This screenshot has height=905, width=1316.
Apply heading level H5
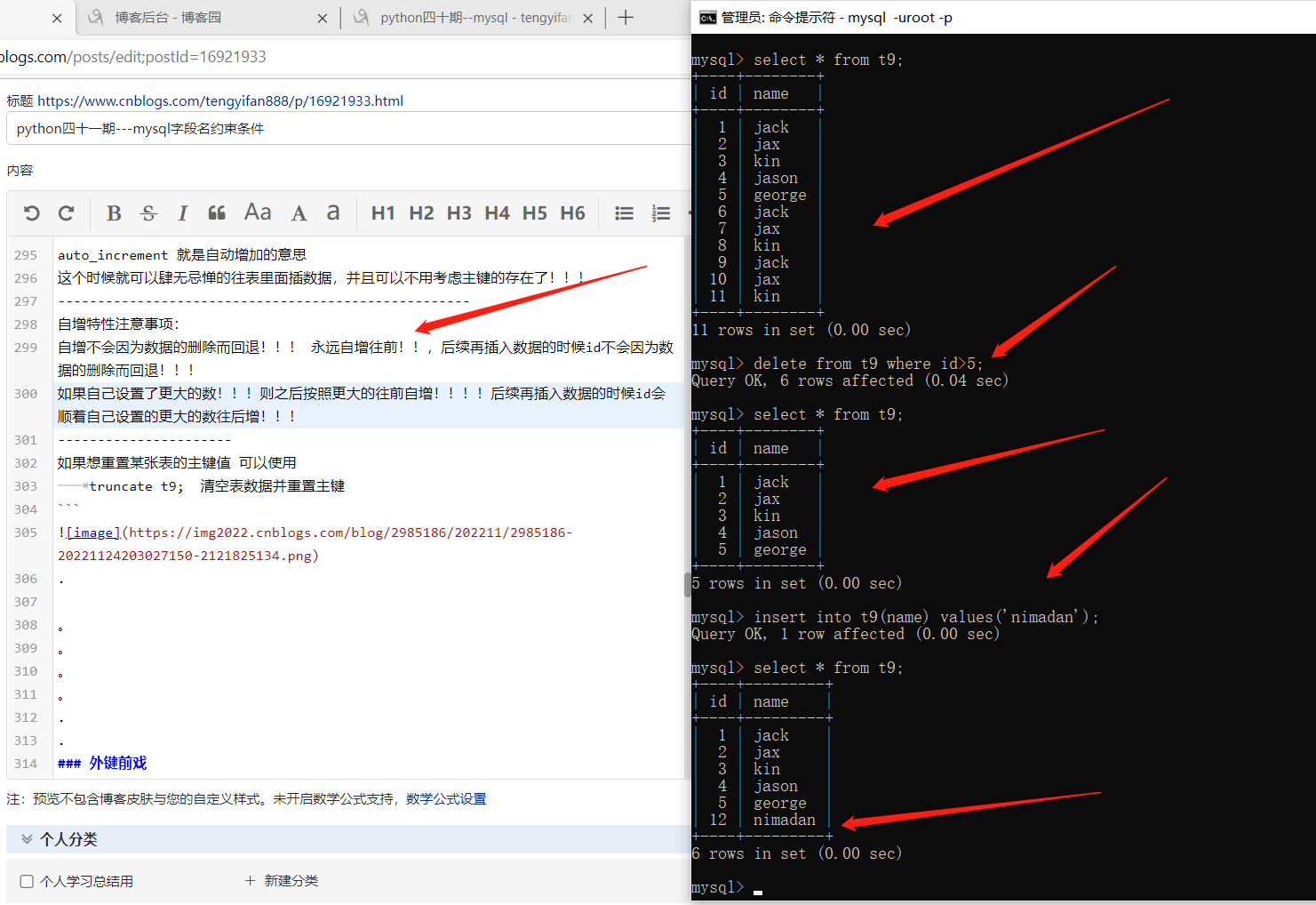tap(535, 213)
